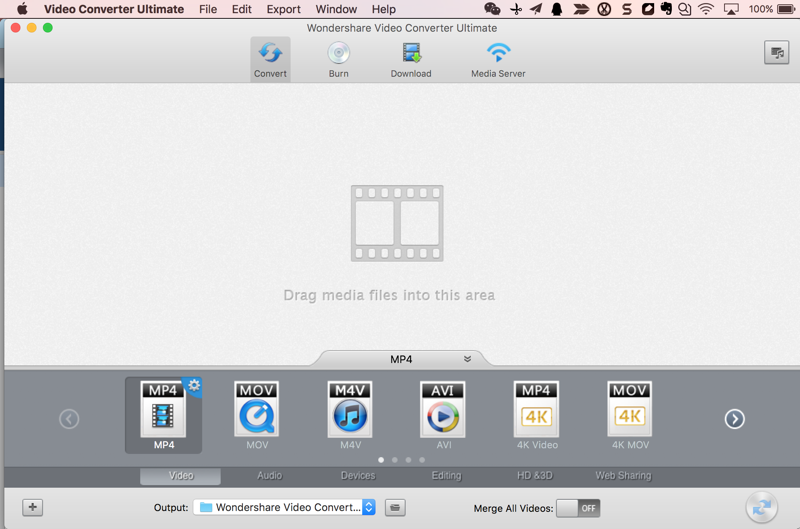This screenshot has height=529, width=800.
Task: Open the Window menu
Action: tap(336, 9)
